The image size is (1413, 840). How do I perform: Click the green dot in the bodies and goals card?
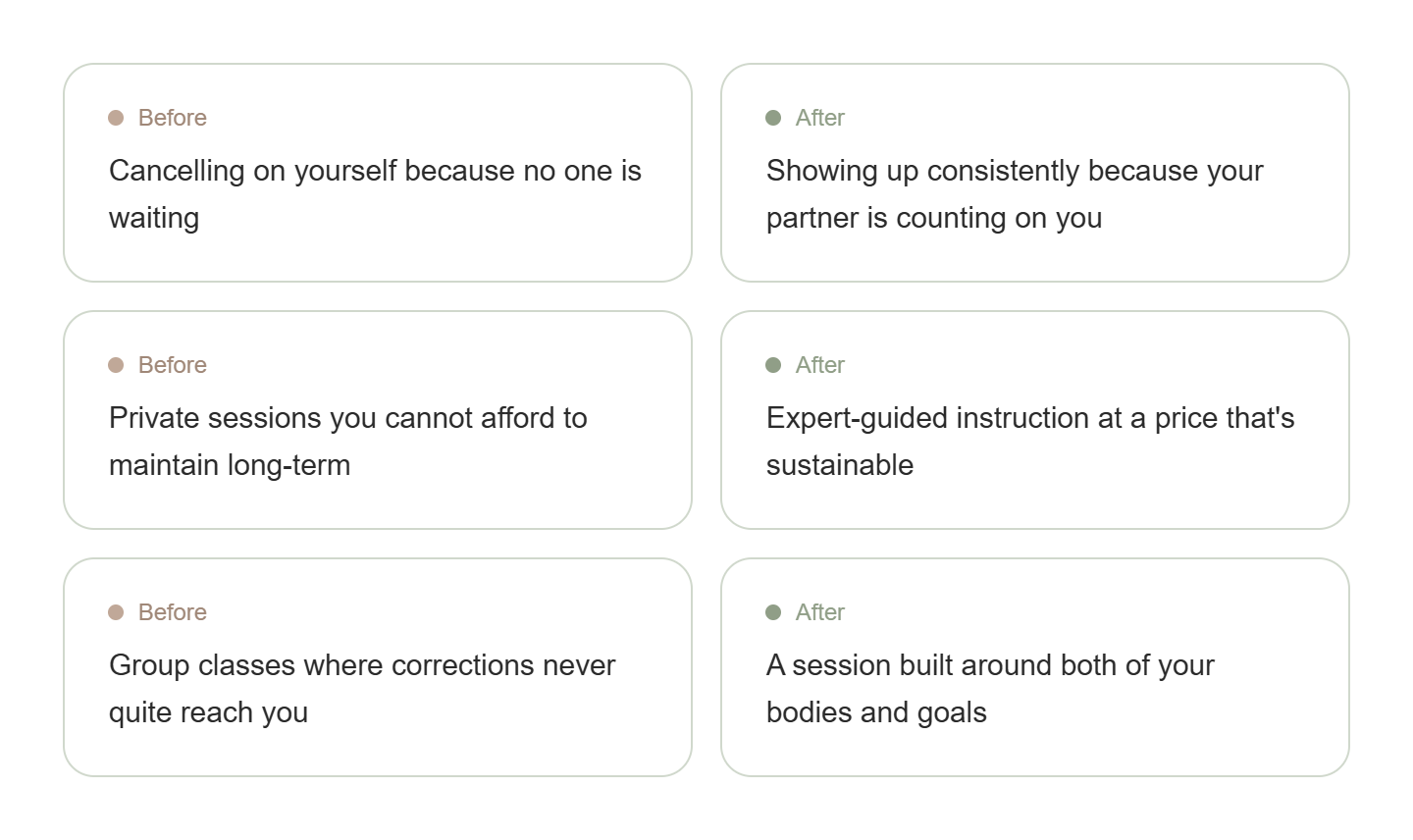click(773, 612)
